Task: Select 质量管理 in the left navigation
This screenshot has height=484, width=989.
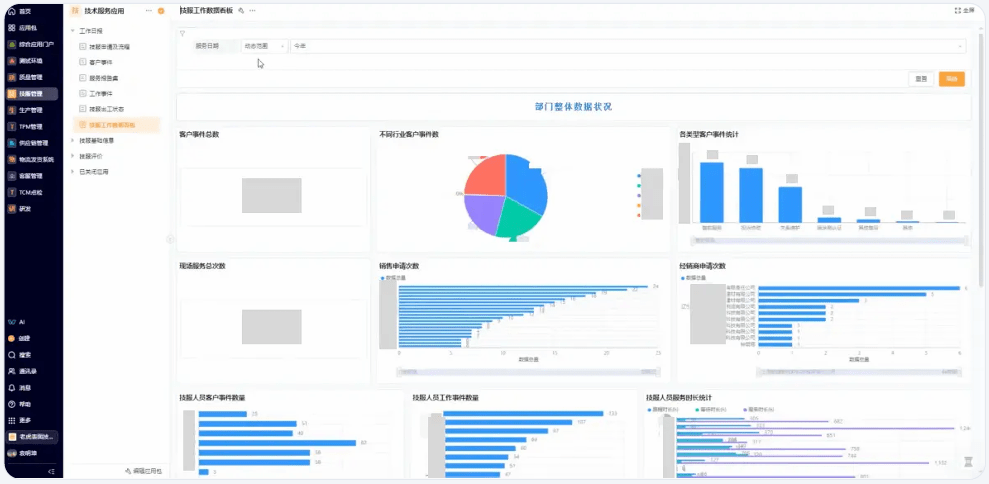Action: click(x=30, y=77)
